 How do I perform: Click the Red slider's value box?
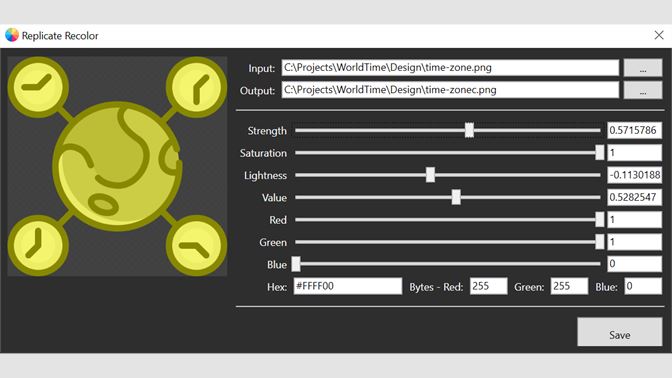pos(634,219)
